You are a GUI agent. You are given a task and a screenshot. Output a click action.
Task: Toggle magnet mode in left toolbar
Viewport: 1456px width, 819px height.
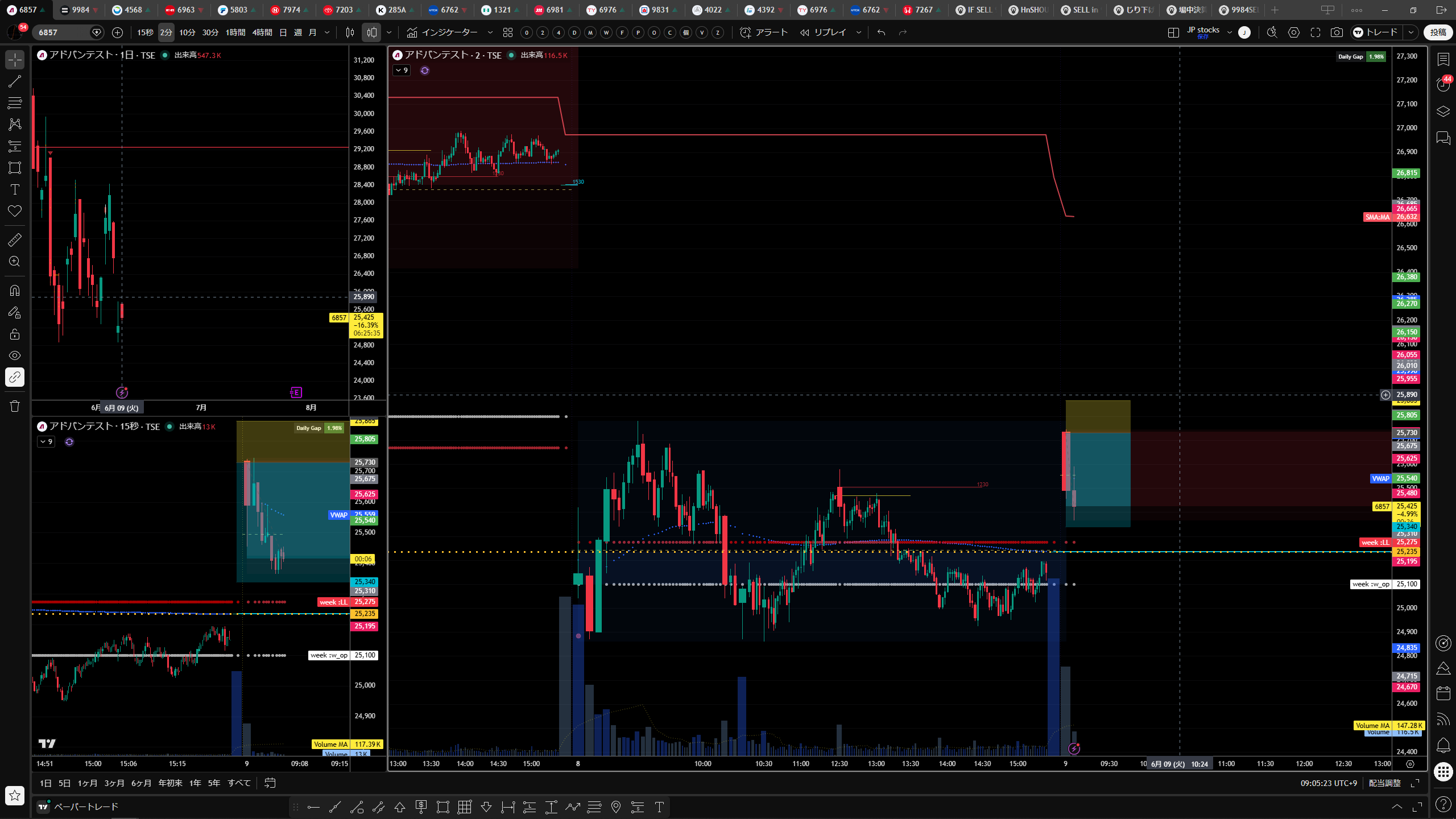coord(15,291)
